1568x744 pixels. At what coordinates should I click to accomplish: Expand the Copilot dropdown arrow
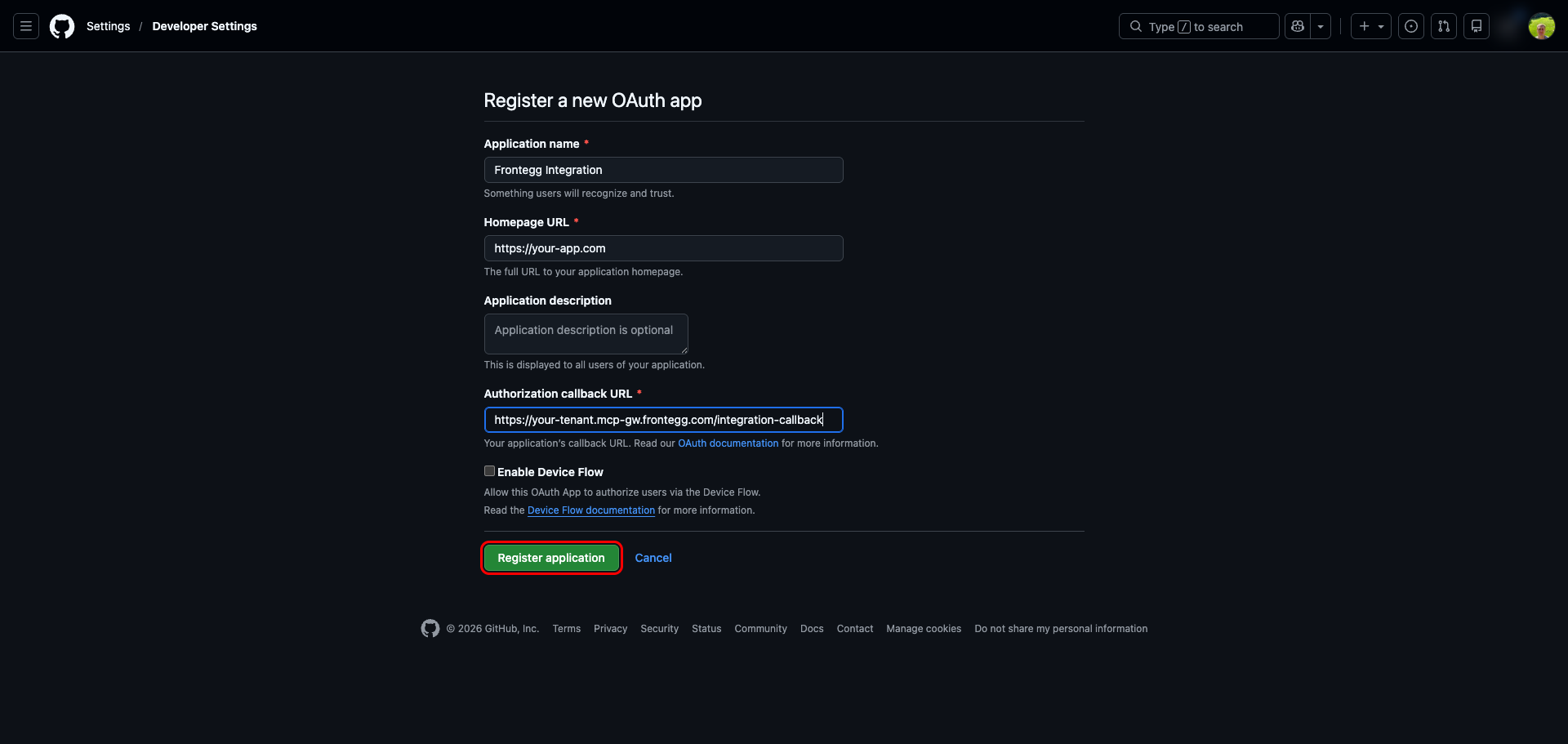pyautogui.click(x=1321, y=26)
